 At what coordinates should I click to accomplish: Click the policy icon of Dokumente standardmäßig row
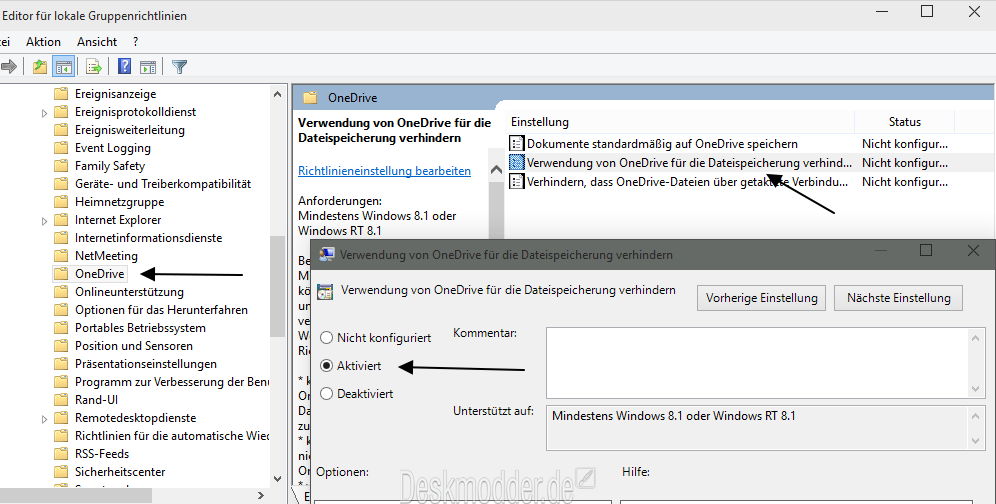pos(517,144)
